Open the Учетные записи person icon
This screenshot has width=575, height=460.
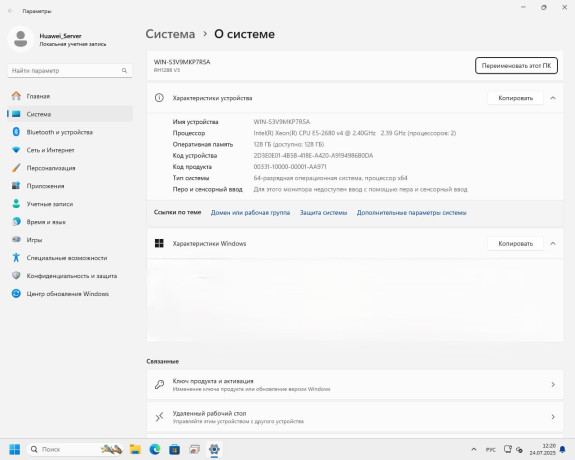(x=16, y=204)
